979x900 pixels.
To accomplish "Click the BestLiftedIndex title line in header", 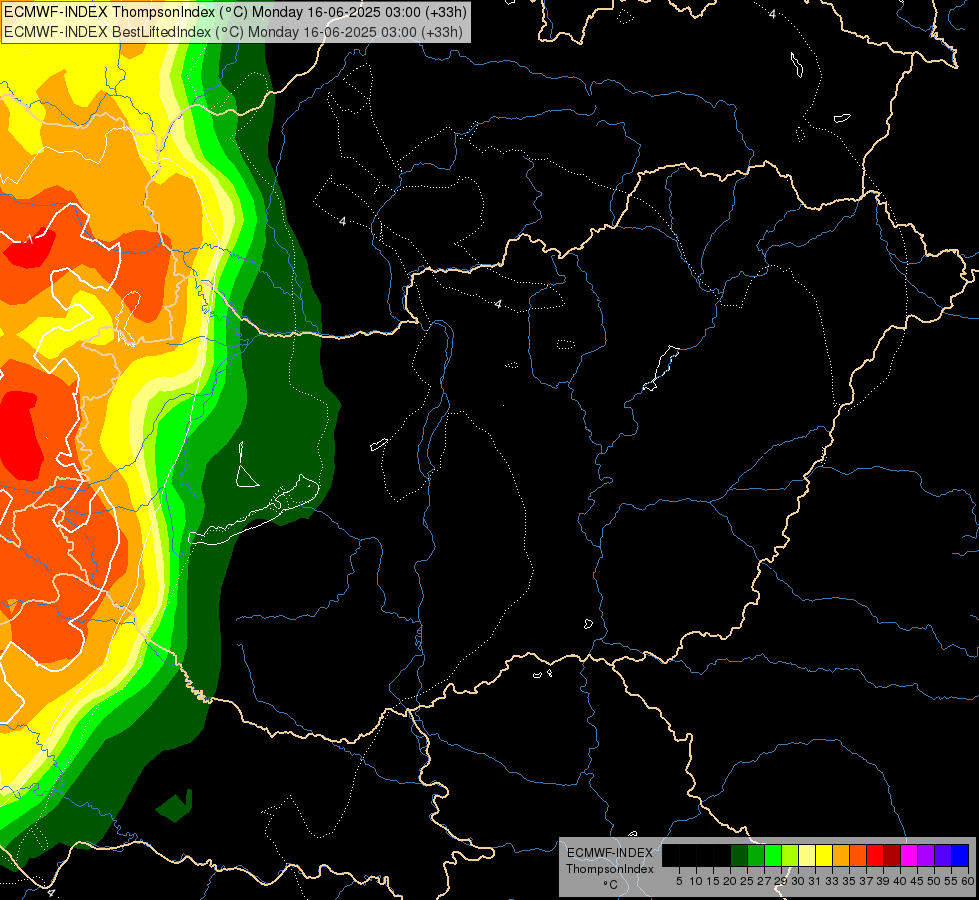I will click(234, 32).
